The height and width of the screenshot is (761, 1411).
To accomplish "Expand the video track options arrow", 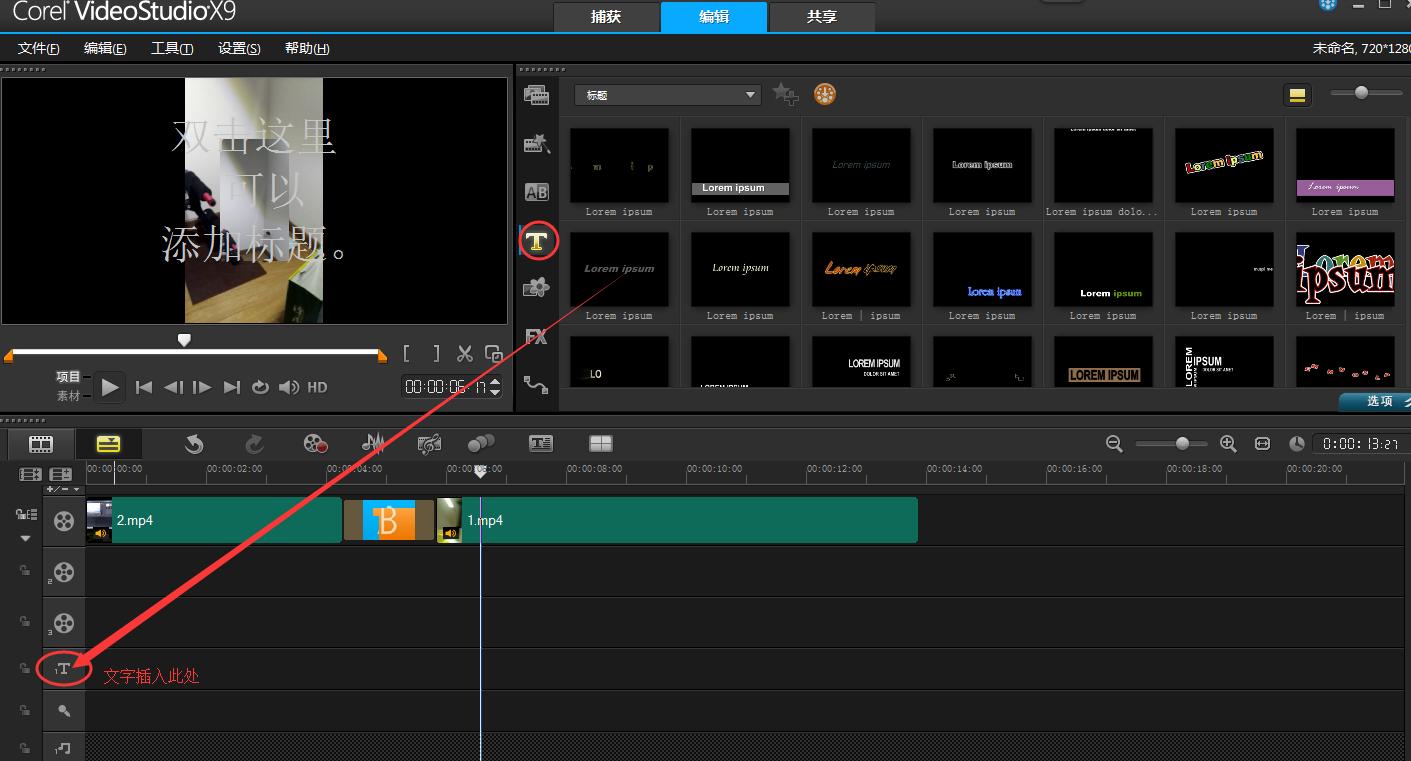I will pyautogui.click(x=26, y=538).
